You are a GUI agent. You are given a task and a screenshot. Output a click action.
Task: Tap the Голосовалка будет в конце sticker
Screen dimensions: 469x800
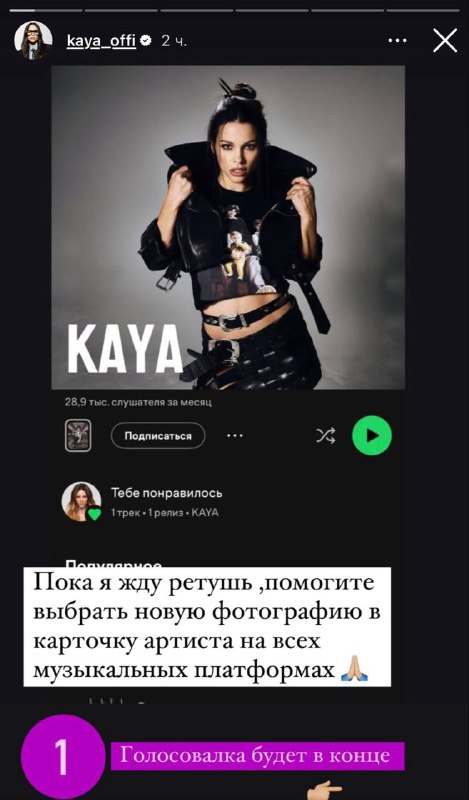coord(258,755)
